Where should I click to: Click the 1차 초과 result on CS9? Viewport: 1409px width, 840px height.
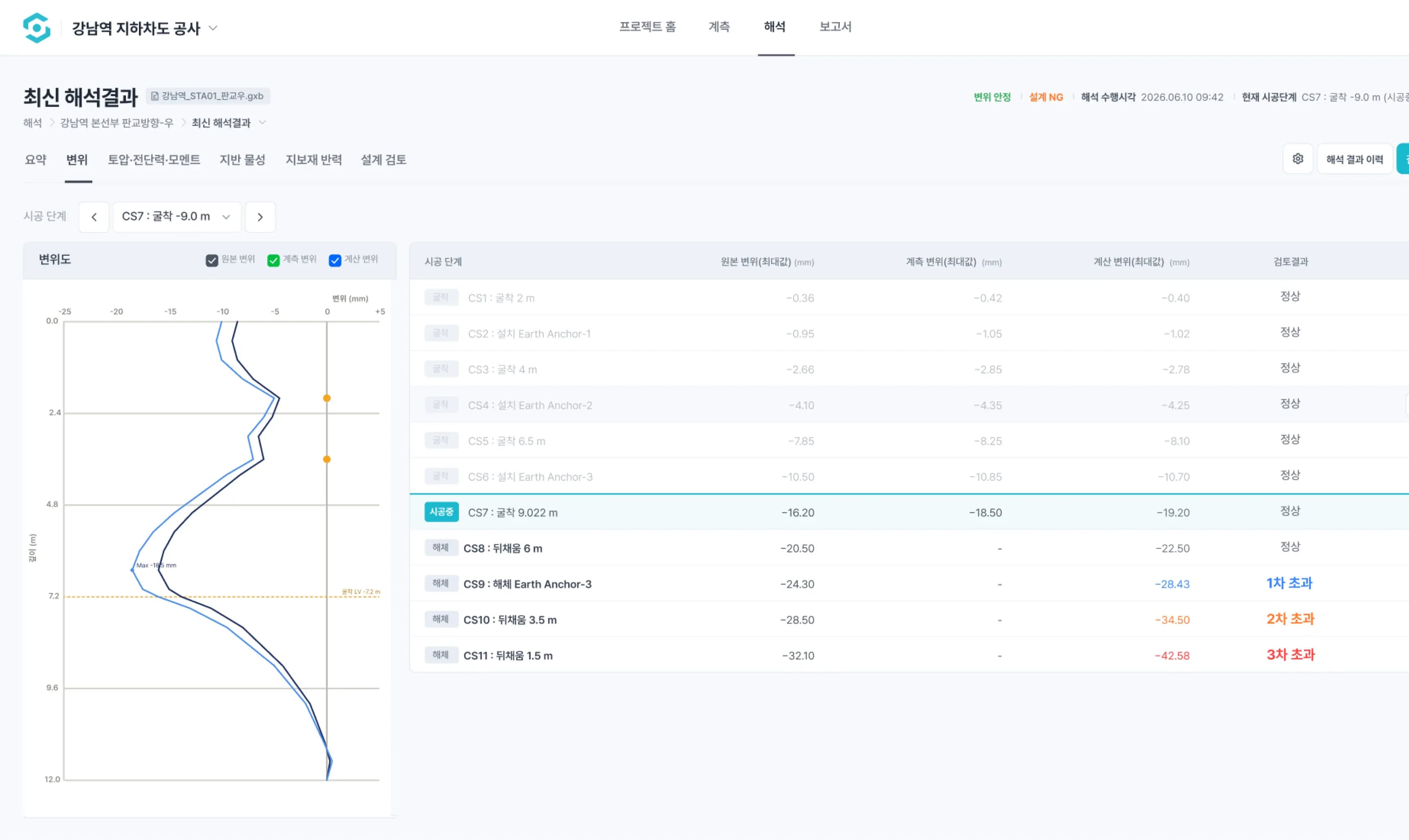pyautogui.click(x=1289, y=583)
